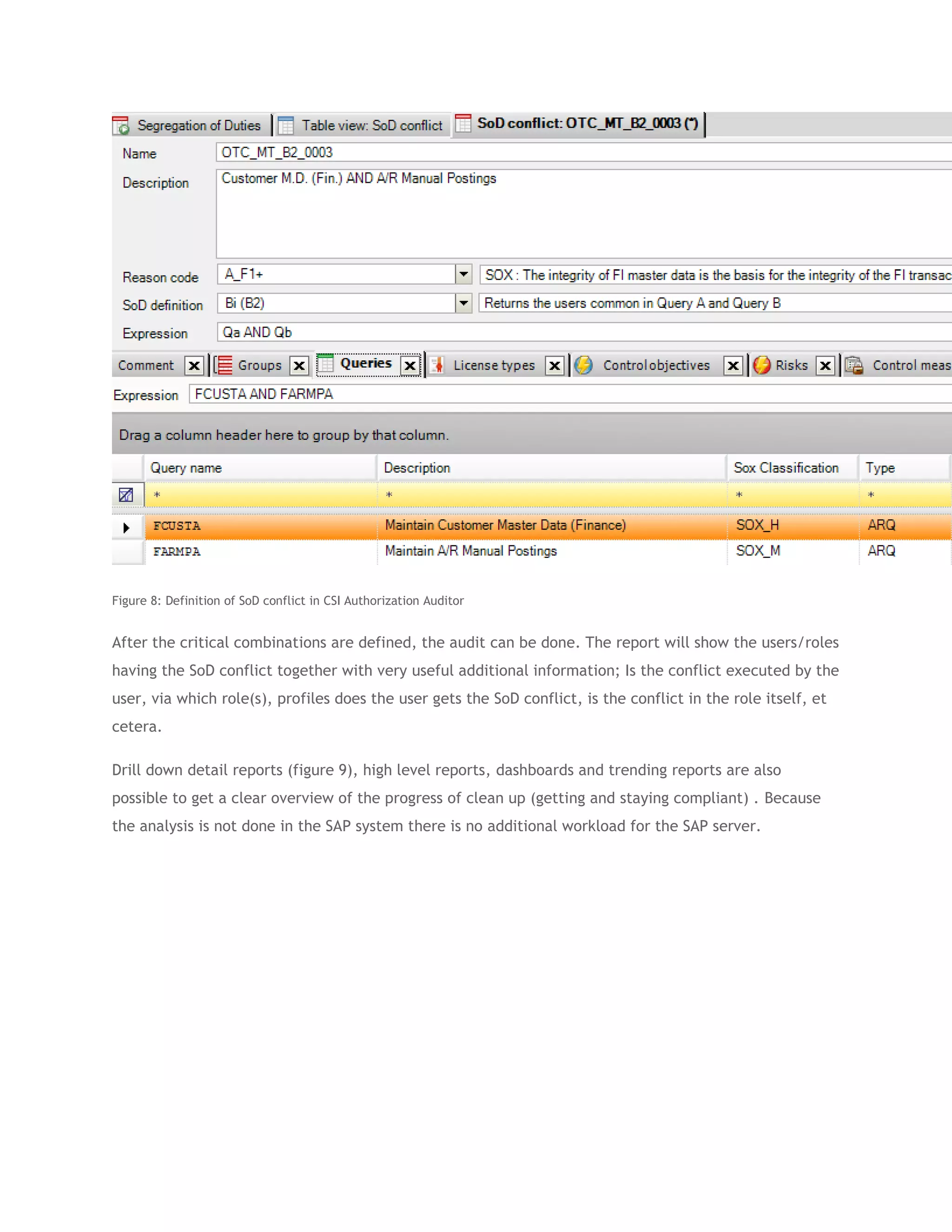Click the filter row editor icon
Image resolution: width=952 pixels, height=1232 pixels.
coord(126,495)
